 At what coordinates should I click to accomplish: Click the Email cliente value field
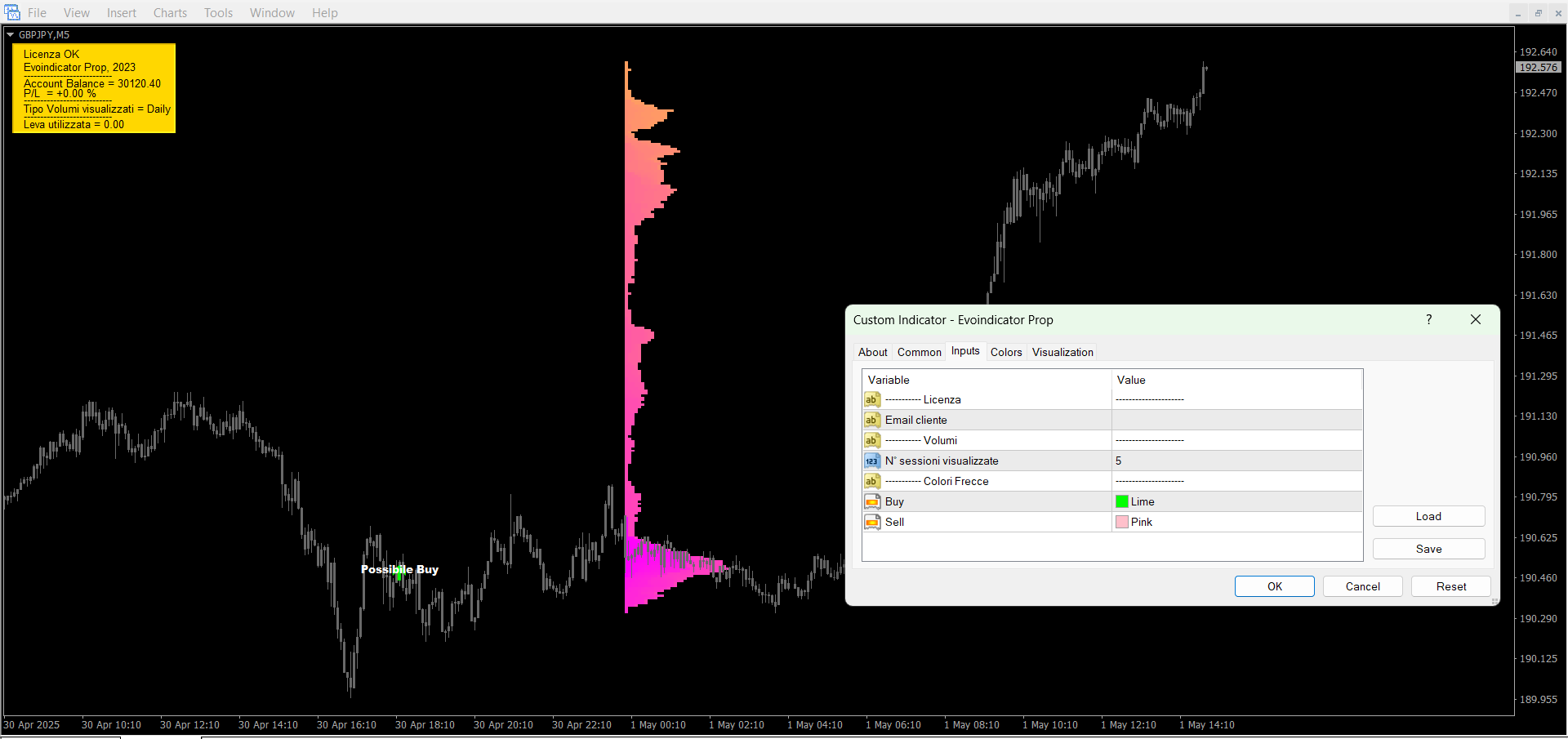coord(1236,420)
